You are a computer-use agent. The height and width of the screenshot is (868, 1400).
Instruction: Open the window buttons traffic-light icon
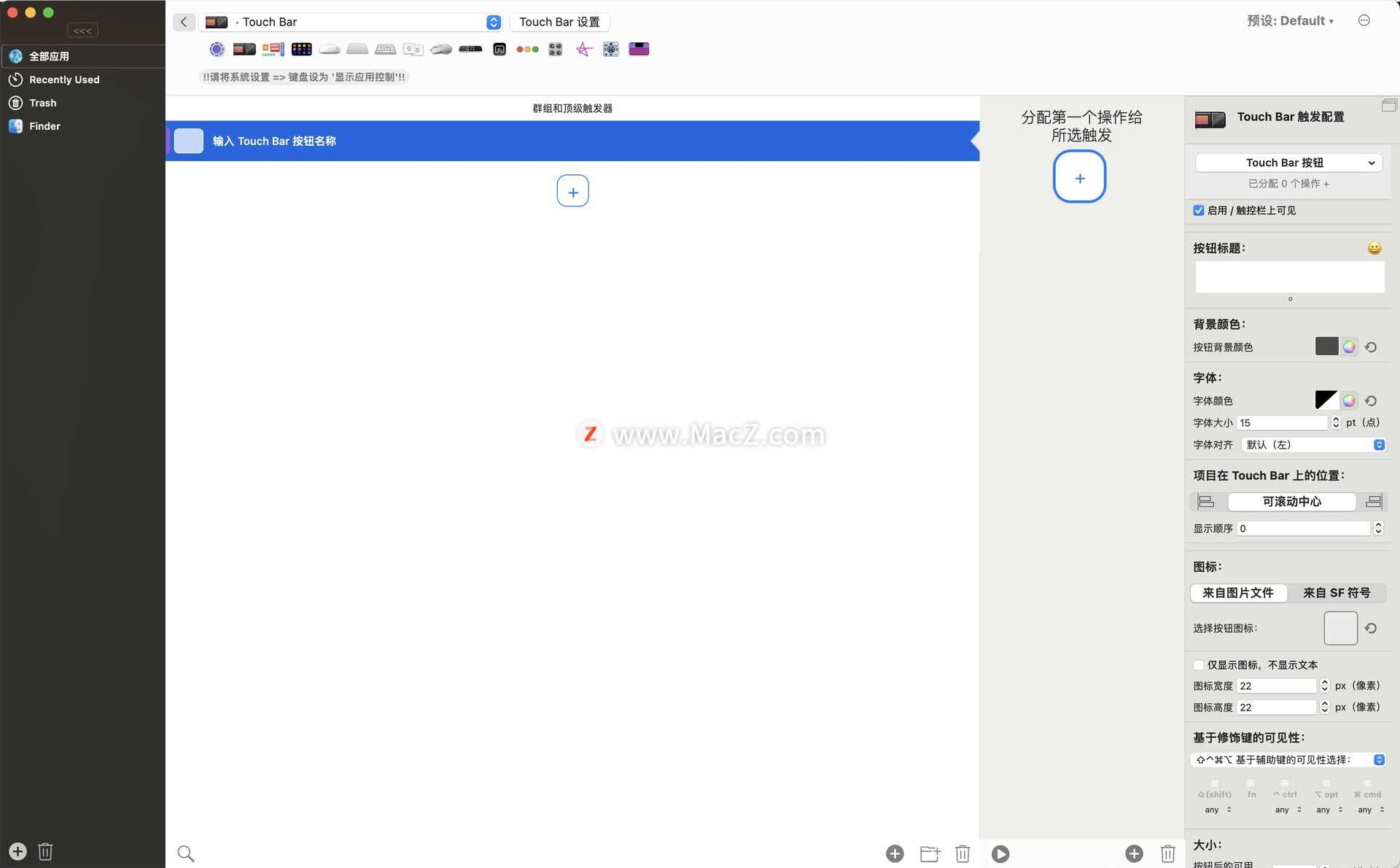pyautogui.click(x=527, y=49)
